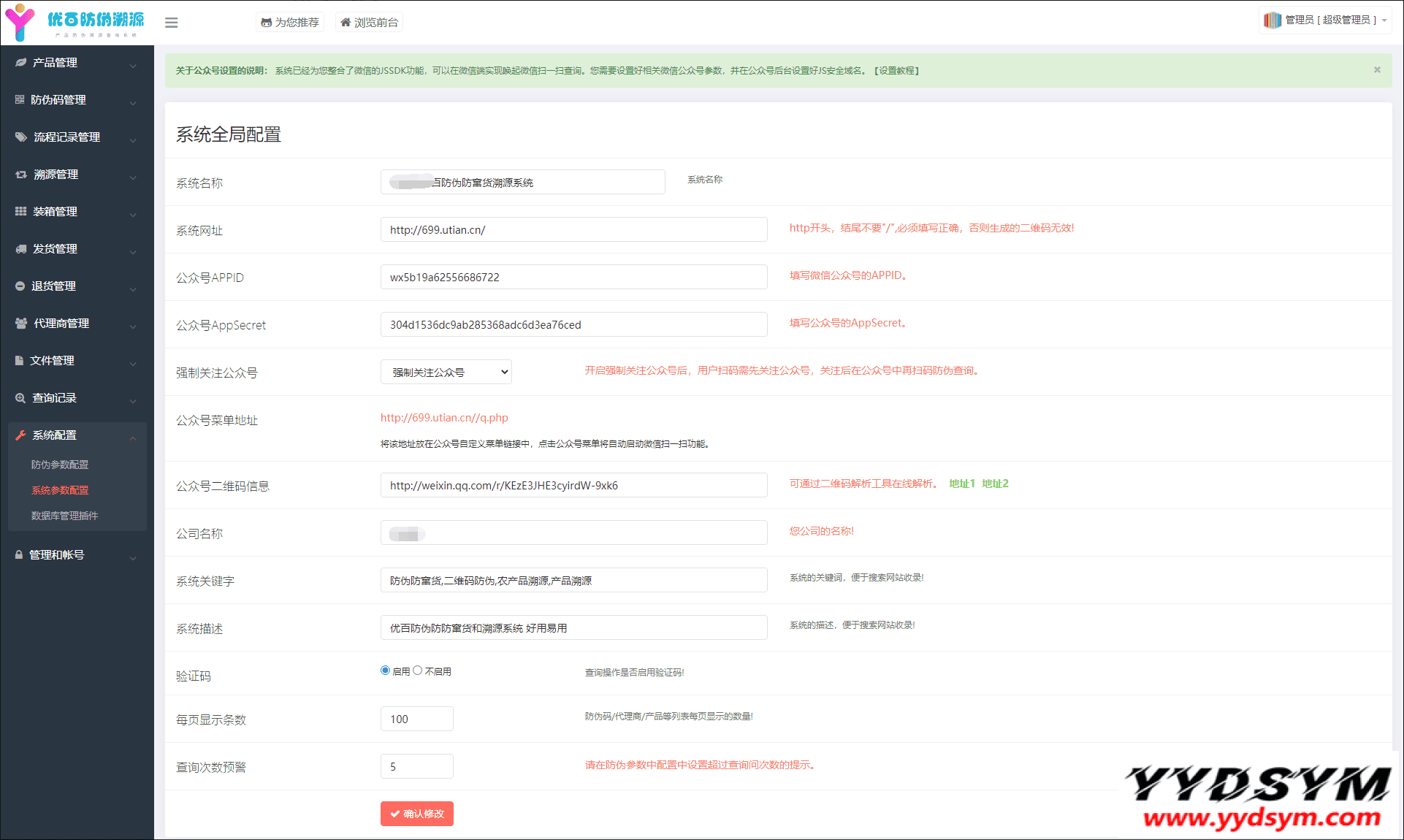Image resolution: width=1404 pixels, height=840 pixels.
Task: Click the tags icon beside 流程记录管理
Action: [x=21, y=137]
